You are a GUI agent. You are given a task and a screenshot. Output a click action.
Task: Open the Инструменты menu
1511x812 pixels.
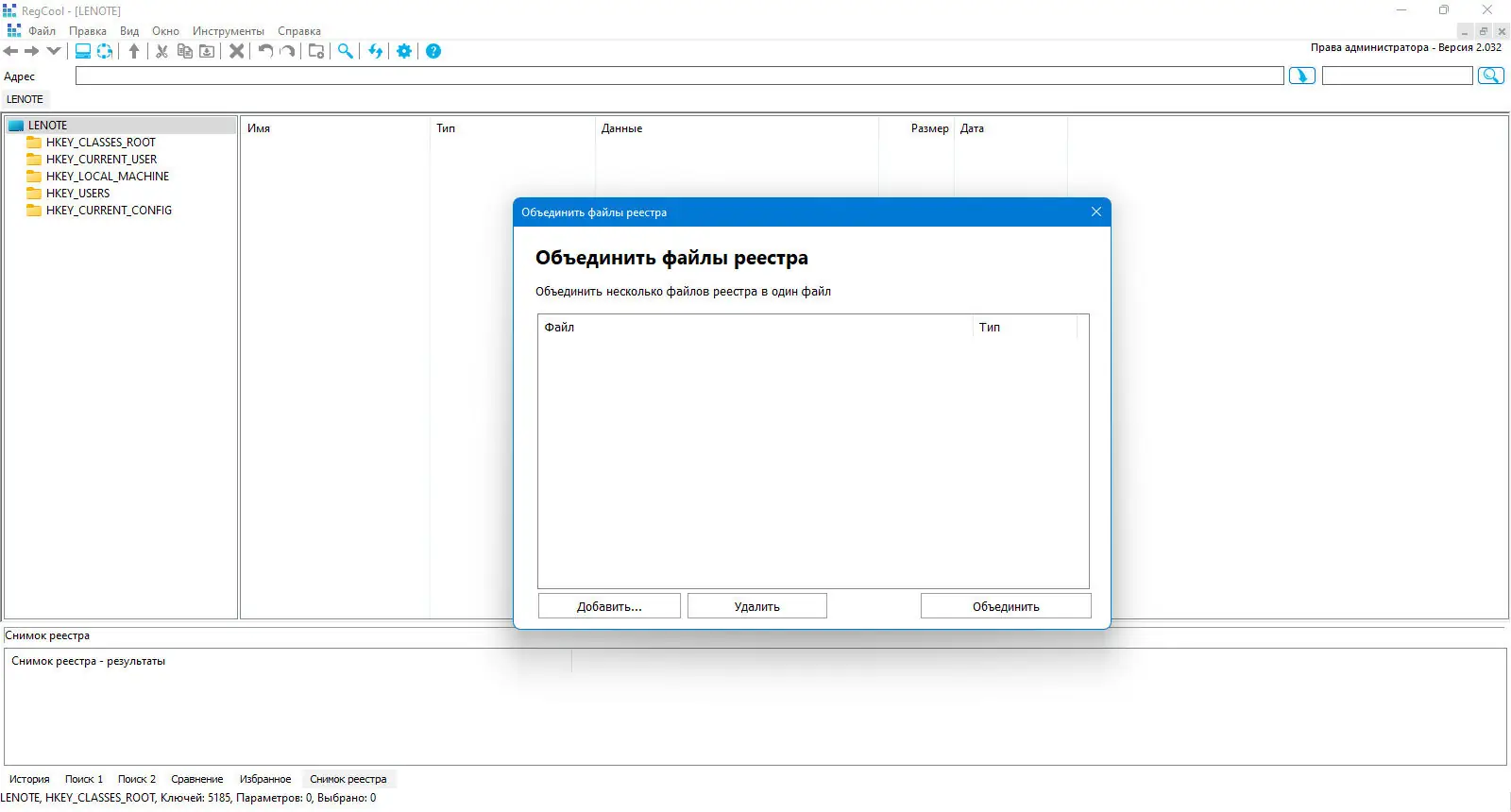pos(229,31)
